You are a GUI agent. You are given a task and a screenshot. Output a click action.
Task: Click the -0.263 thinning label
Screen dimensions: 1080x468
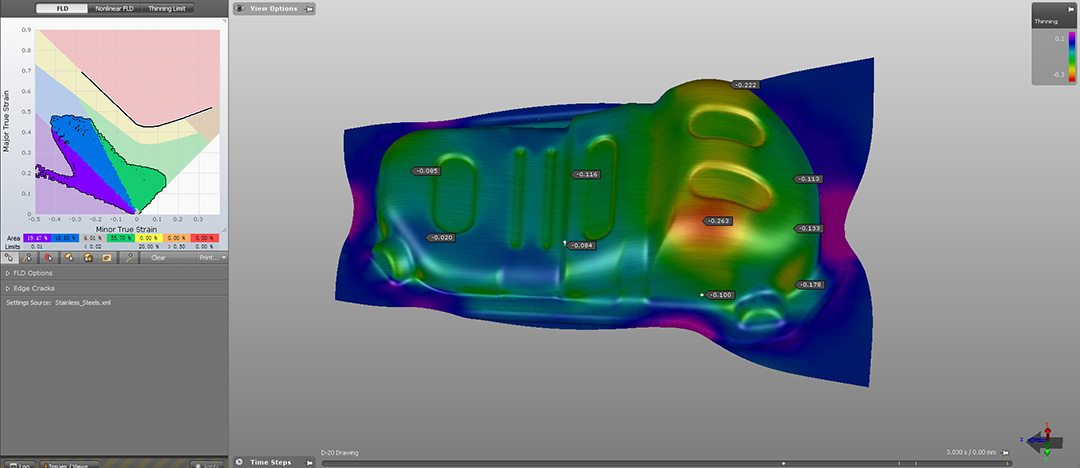717,221
